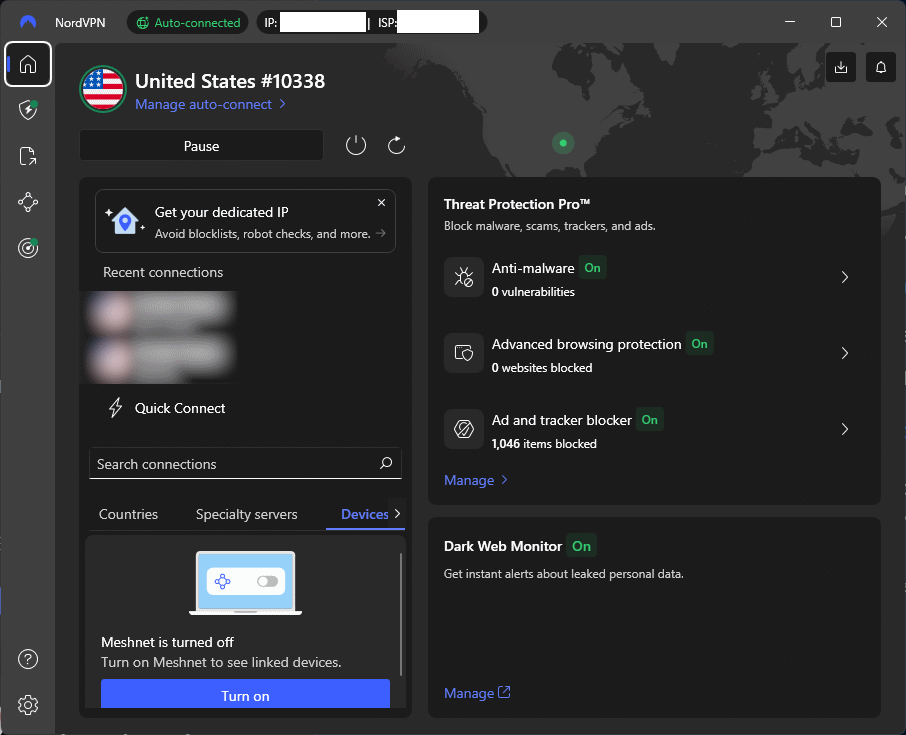Click Manage auto-connect link
This screenshot has height=735, width=906.
[x=210, y=104]
